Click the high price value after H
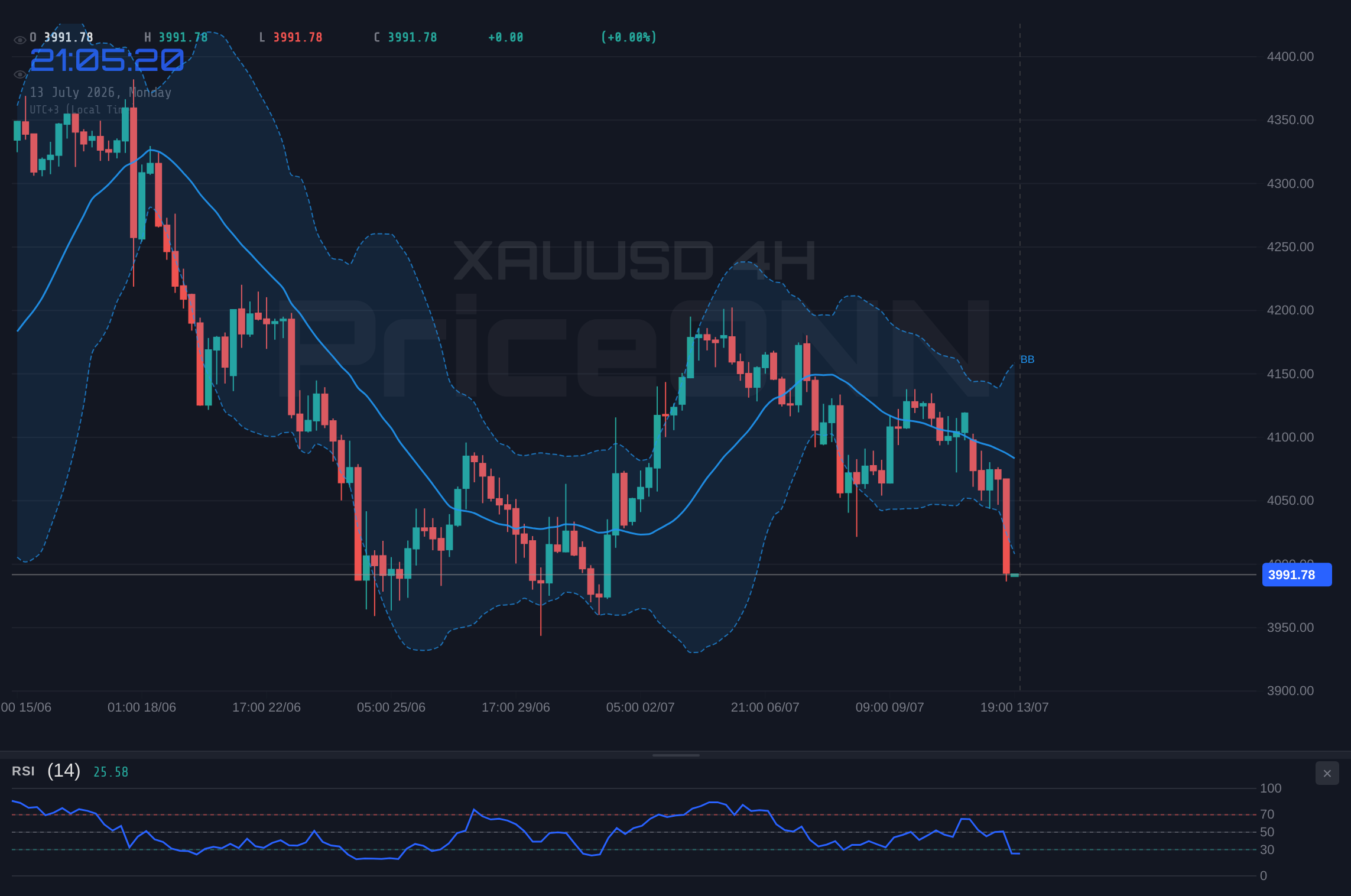The width and height of the screenshot is (1351, 896). (x=183, y=37)
